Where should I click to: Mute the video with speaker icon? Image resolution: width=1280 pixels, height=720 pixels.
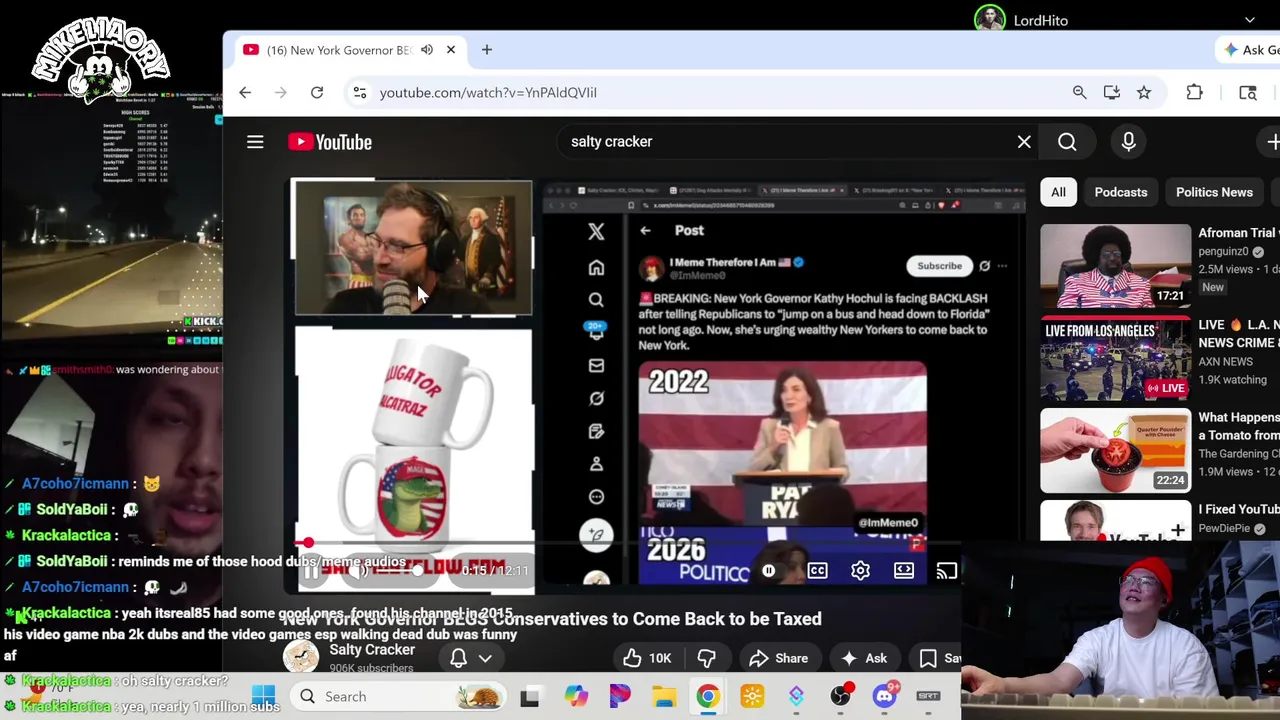point(356,571)
